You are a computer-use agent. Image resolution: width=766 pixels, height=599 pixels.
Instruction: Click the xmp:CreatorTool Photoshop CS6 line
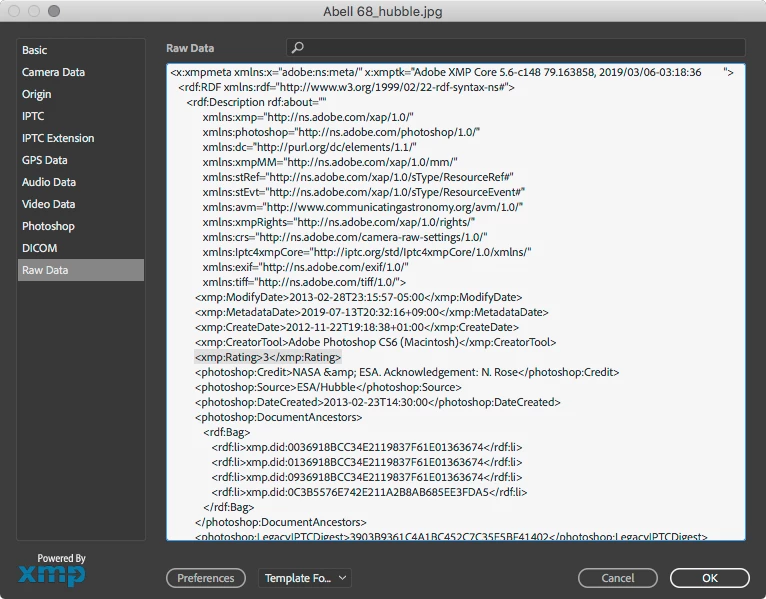pos(376,342)
